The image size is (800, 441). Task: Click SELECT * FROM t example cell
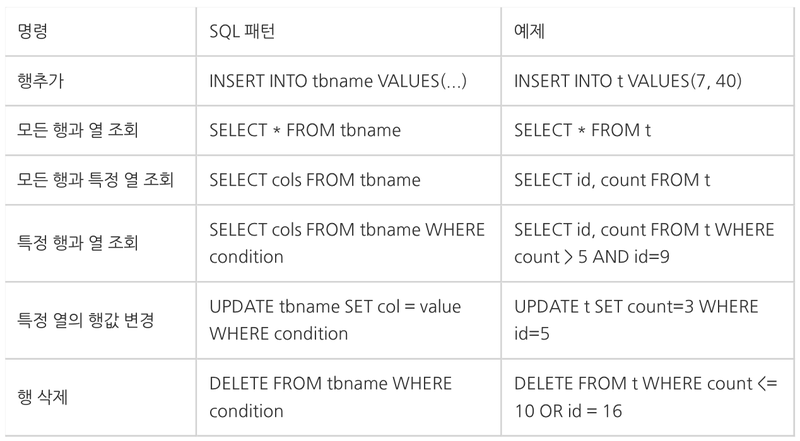pos(582,130)
